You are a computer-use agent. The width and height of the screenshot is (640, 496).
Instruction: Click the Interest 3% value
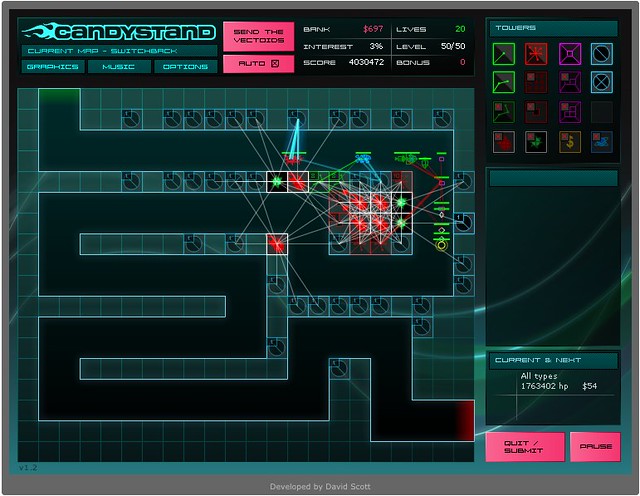(376, 46)
